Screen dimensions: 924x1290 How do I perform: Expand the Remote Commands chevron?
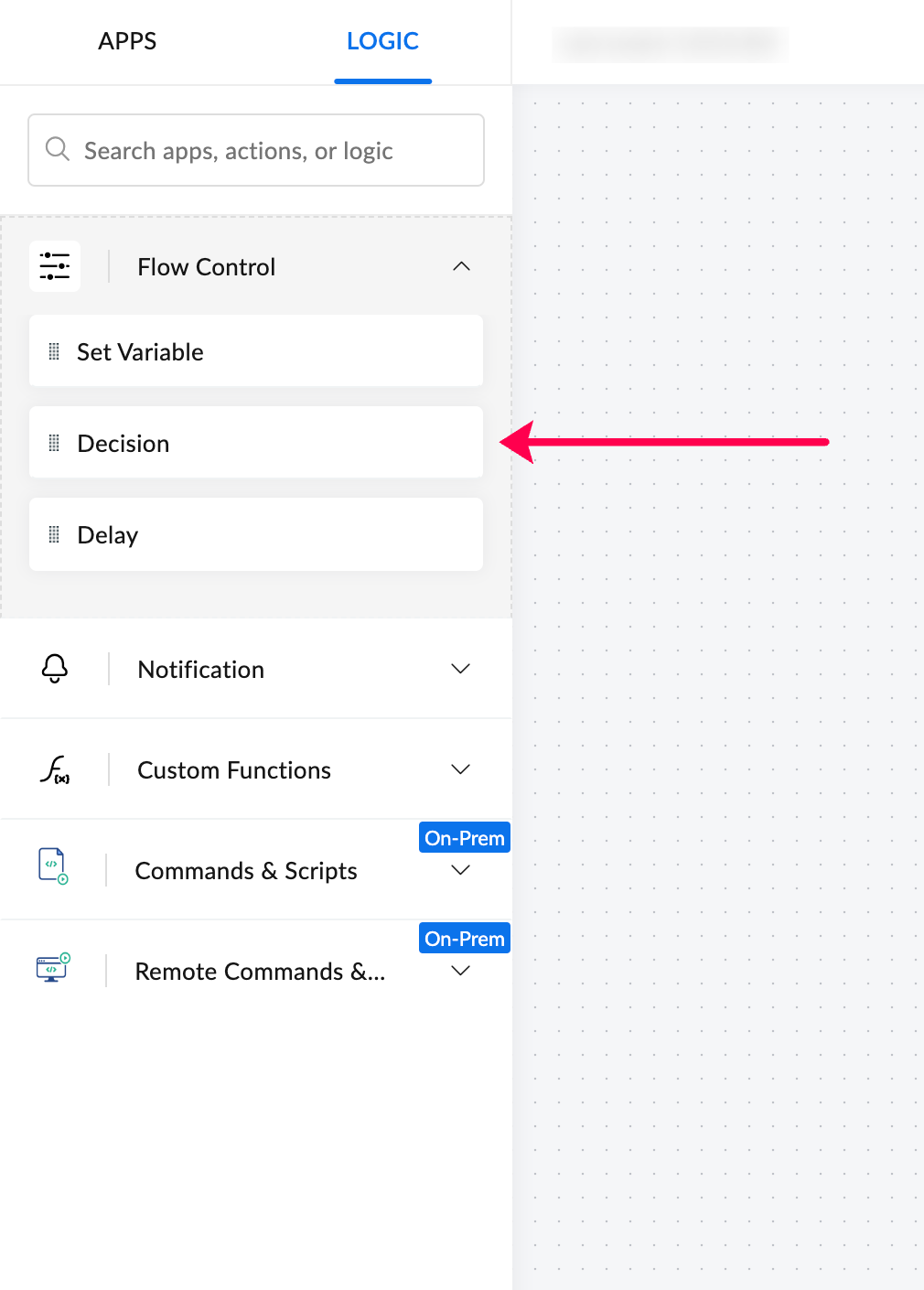click(x=461, y=971)
